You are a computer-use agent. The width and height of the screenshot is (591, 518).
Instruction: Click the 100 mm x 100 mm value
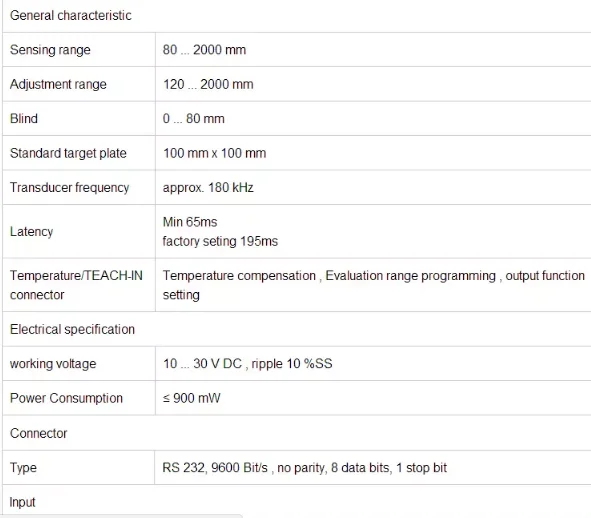coord(214,153)
